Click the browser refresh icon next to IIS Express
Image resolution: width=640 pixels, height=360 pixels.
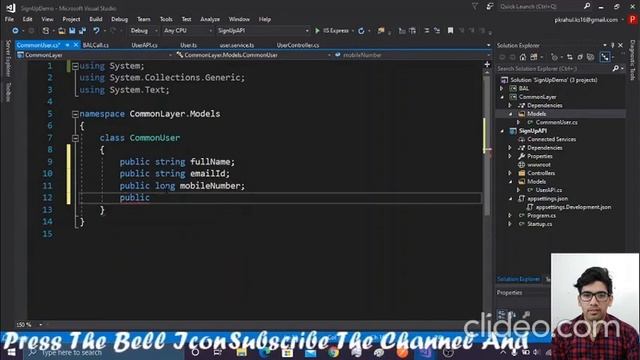[361, 31]
